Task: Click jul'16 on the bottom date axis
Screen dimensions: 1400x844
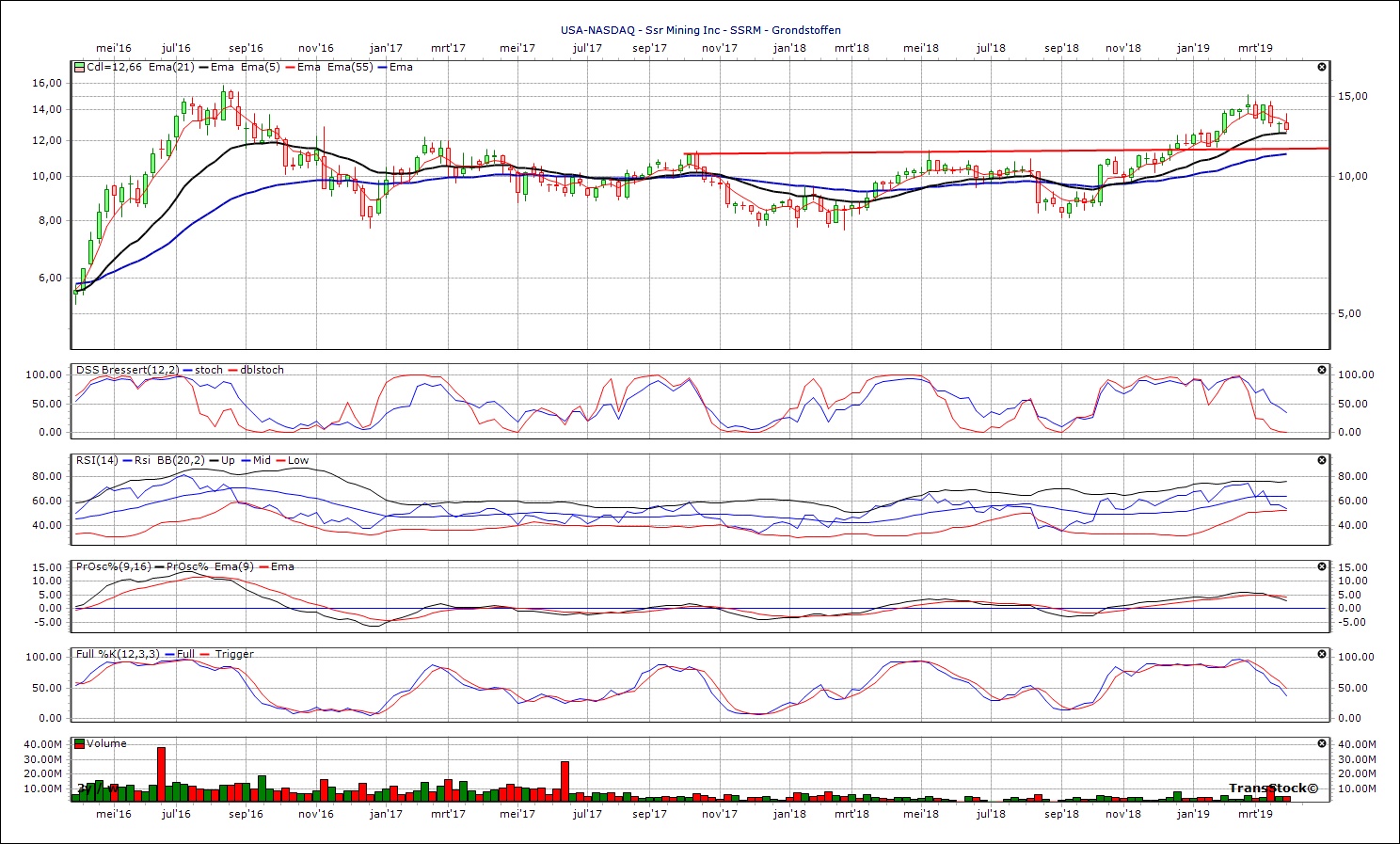Action: pyautogui.click(x=176, y=814)
